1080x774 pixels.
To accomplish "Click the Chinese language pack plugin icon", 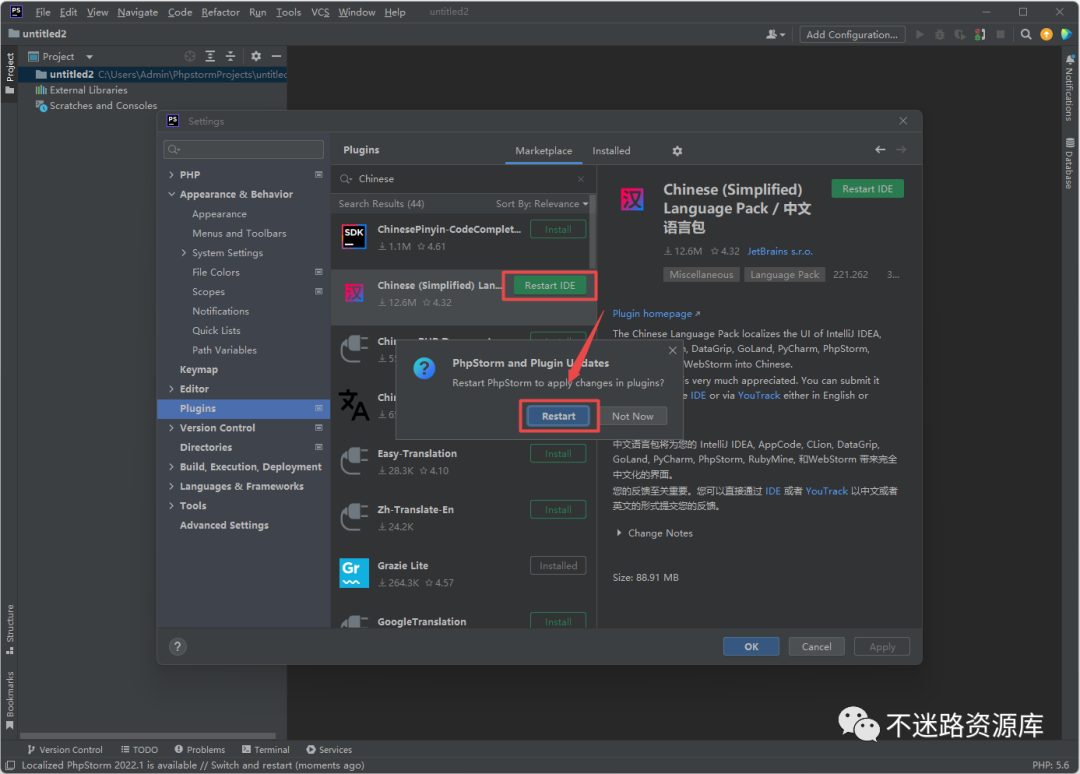I will (354, 293).
